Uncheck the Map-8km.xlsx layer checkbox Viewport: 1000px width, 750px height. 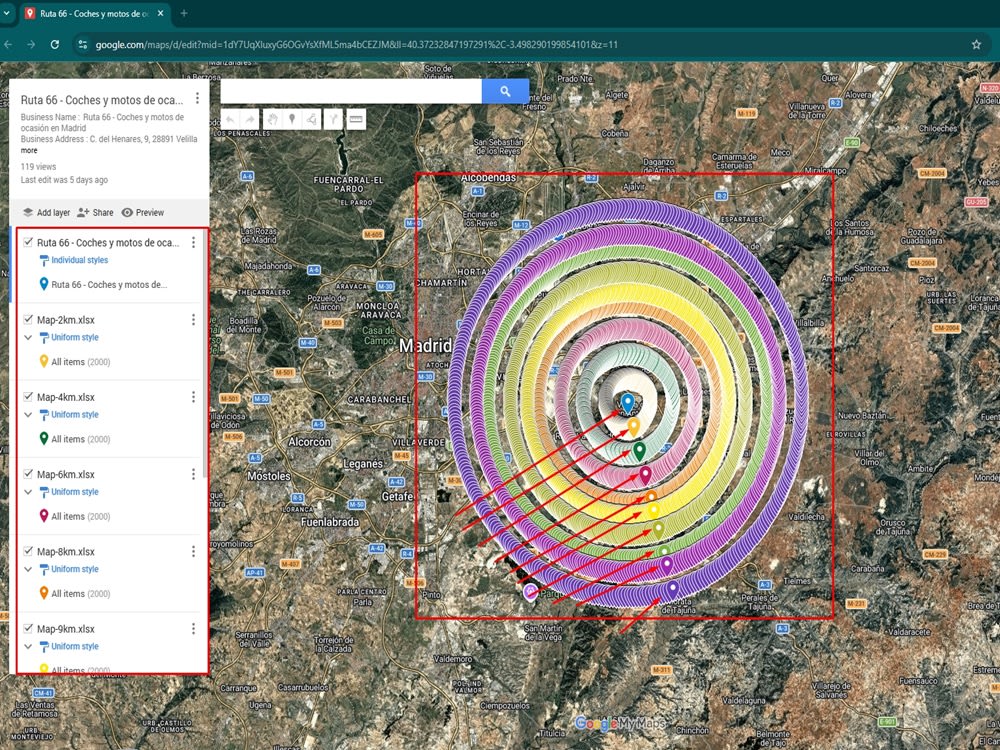pyautogui.click(x=28, y=551)
